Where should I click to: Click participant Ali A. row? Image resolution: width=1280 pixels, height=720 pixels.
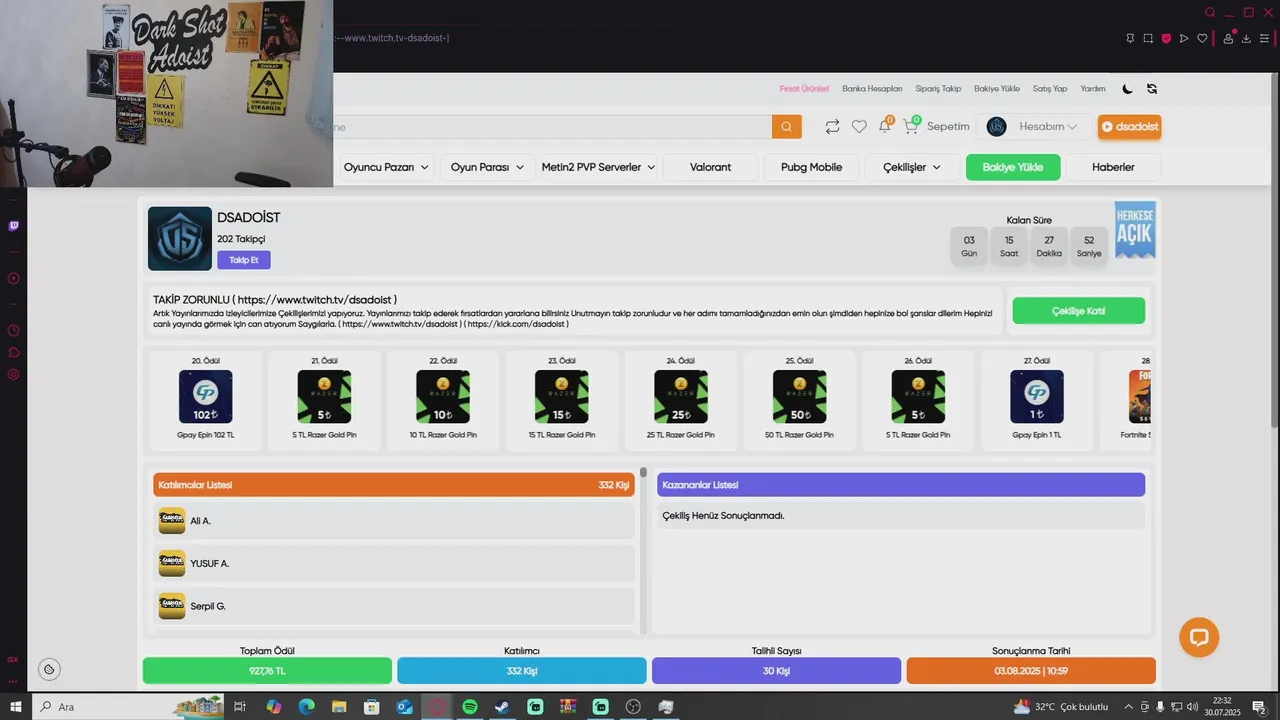tap(394, 521)
